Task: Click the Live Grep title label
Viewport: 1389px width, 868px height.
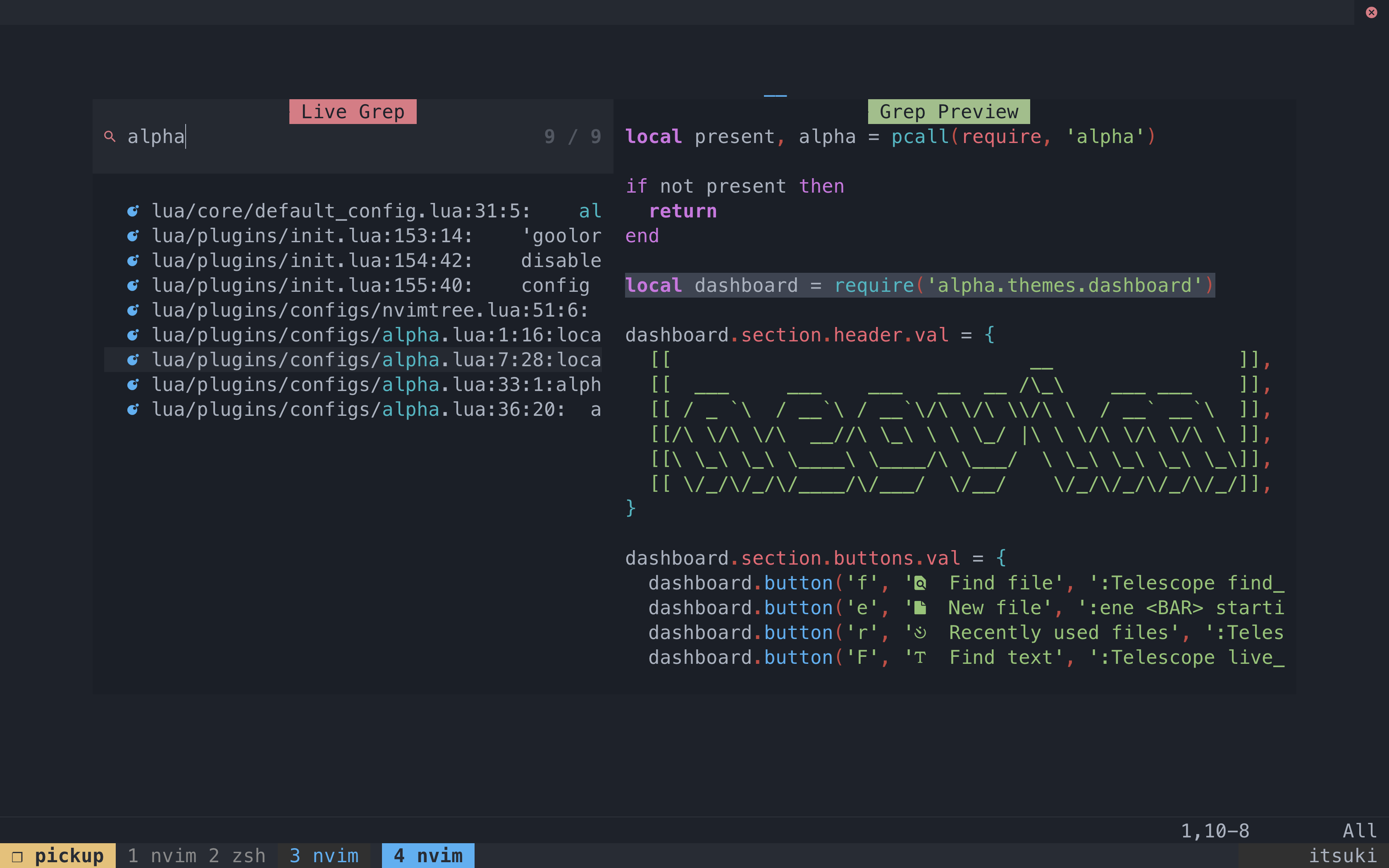Action: click(353, 111)
